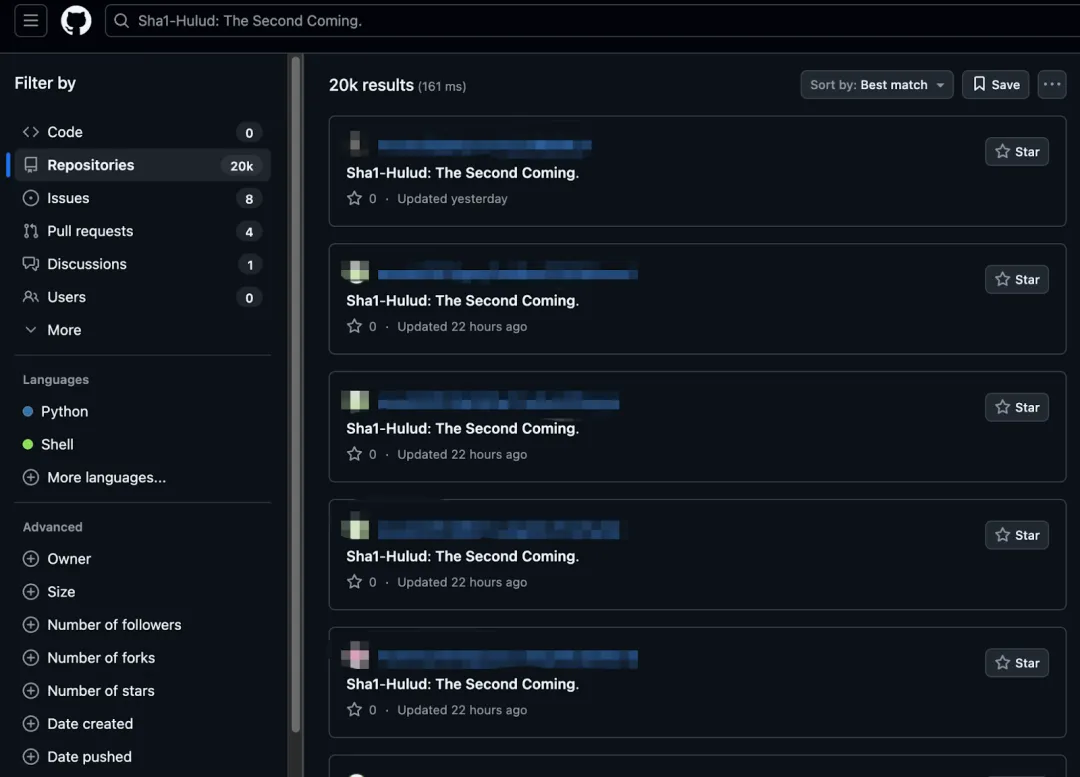Click the plus icon beside Date created
The image size is (1080, 777).
tap(31, 724)
